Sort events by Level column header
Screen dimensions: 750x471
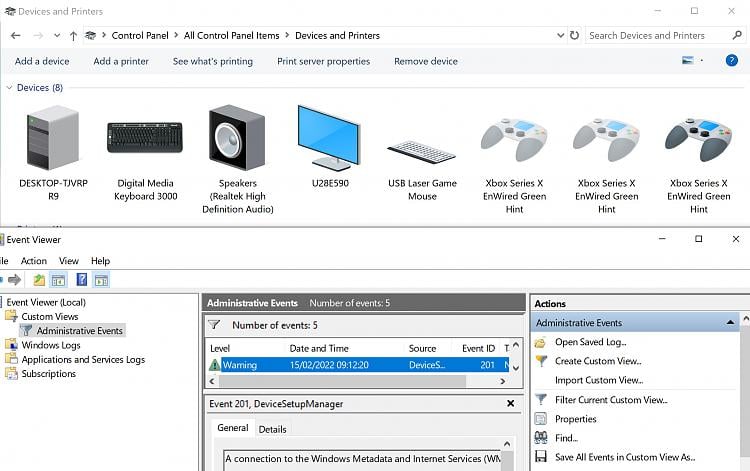[220, 348]
